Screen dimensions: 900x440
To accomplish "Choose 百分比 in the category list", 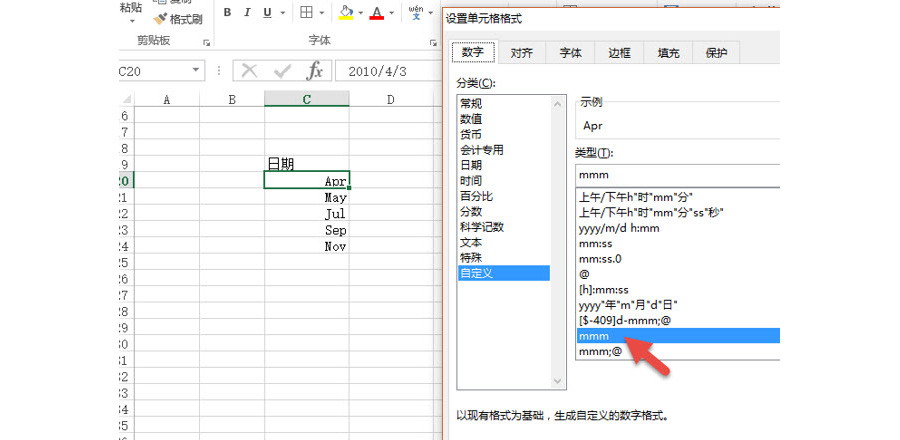I will (504, 196).
